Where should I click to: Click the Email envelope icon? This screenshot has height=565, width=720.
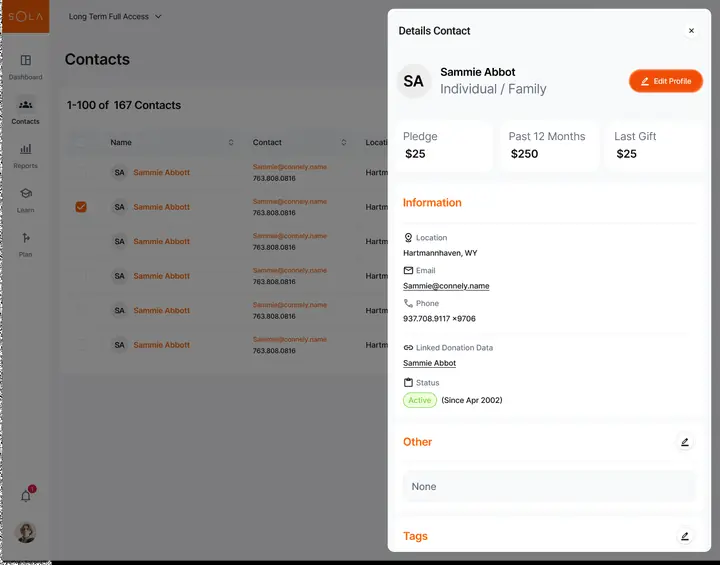coord(408,271)
